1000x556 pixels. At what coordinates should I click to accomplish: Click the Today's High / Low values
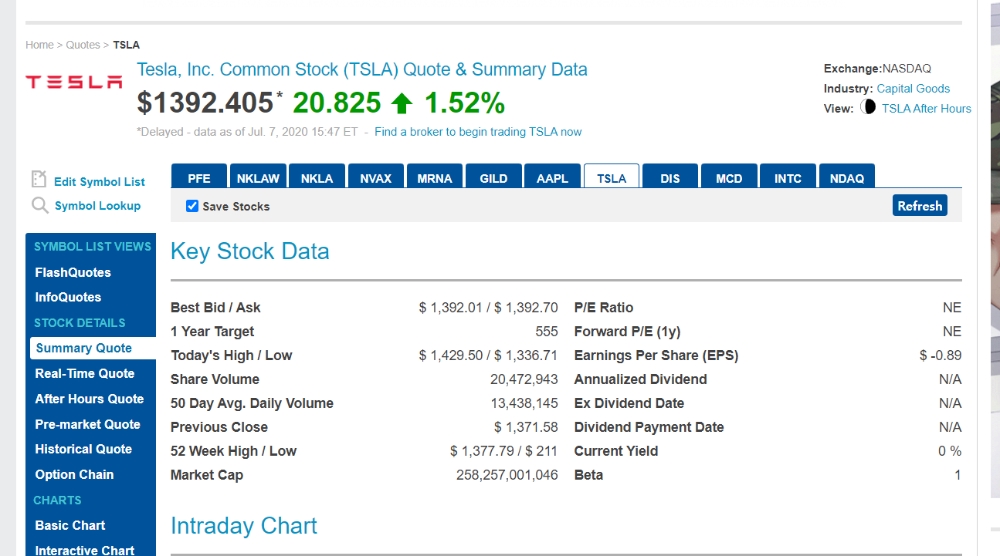[x=489, y=355]
